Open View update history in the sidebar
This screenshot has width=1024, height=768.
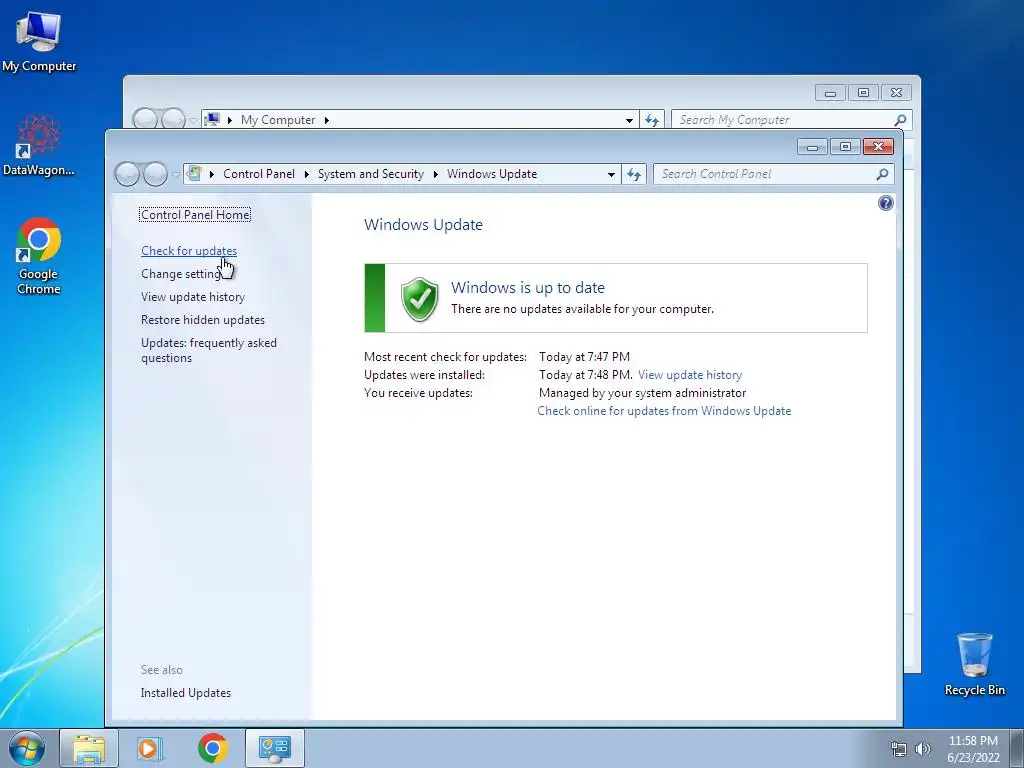[193, 296]
